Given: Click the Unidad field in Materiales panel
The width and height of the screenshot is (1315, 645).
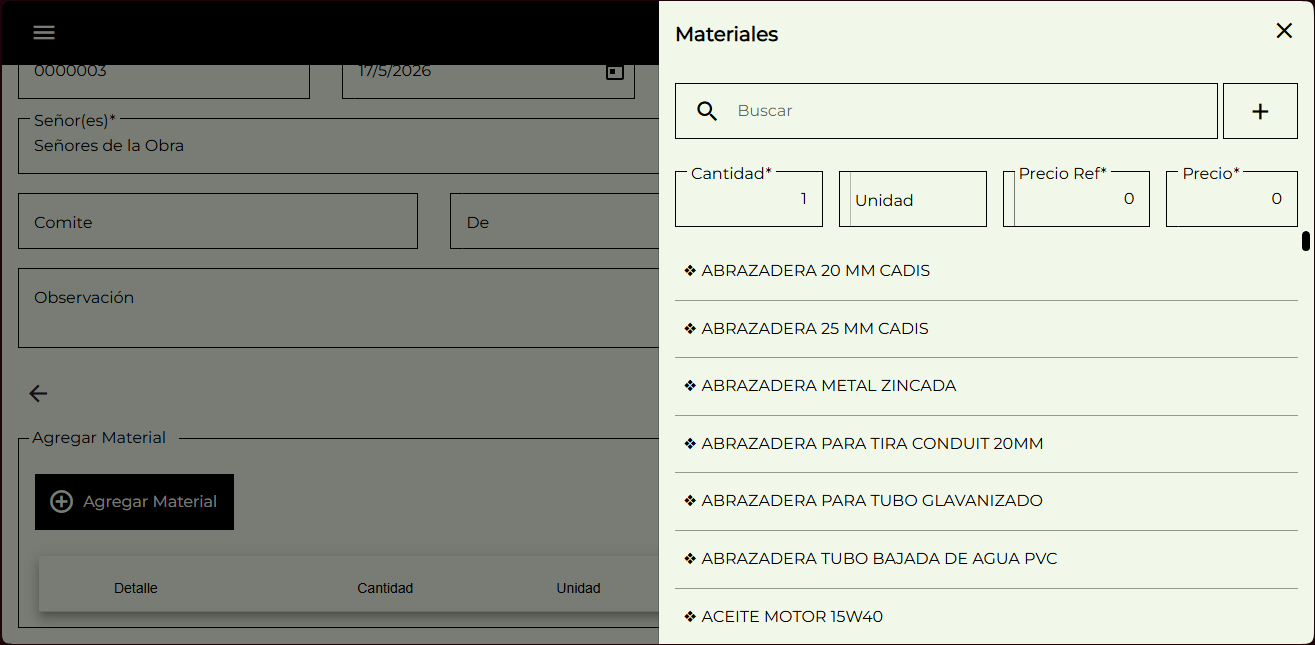Looking at the screenshot, I should pyautogui.click(x=913, y=199).
